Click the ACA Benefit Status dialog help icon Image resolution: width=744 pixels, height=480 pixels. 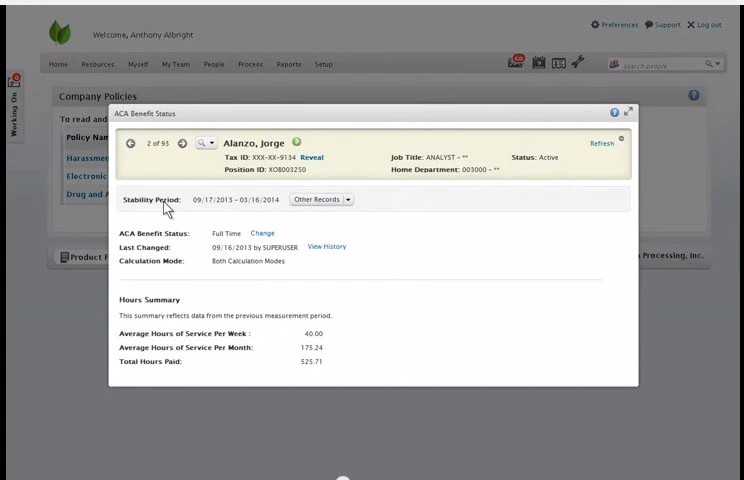pos(614,112)
